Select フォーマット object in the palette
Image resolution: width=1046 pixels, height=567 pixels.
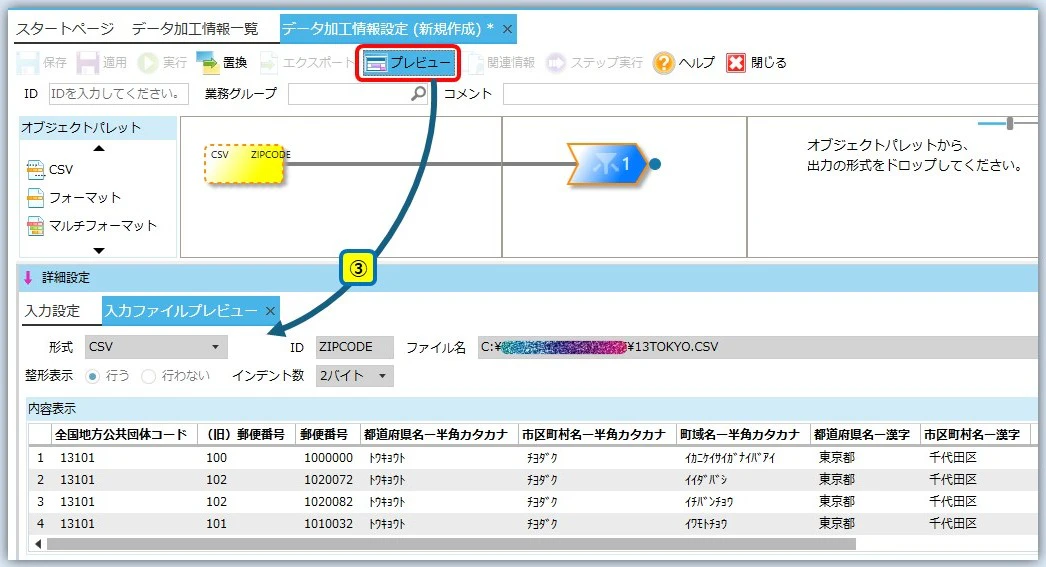pos(74,197)
